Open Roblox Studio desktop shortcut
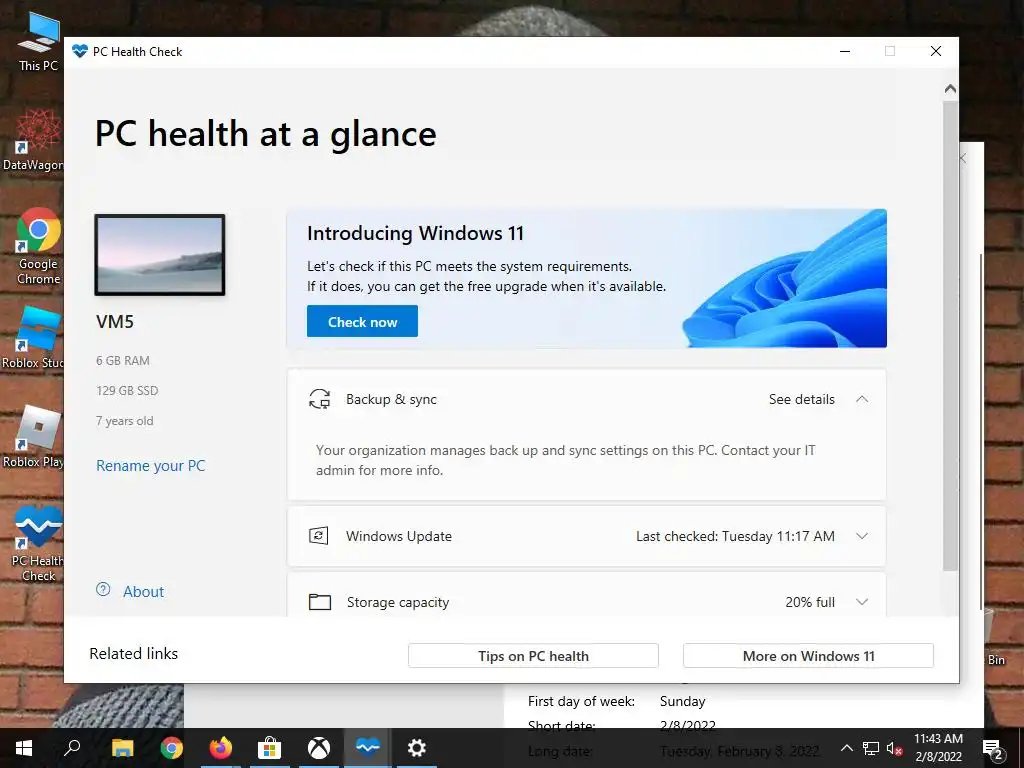1024x768 pixels. click(x=33, y=338)
